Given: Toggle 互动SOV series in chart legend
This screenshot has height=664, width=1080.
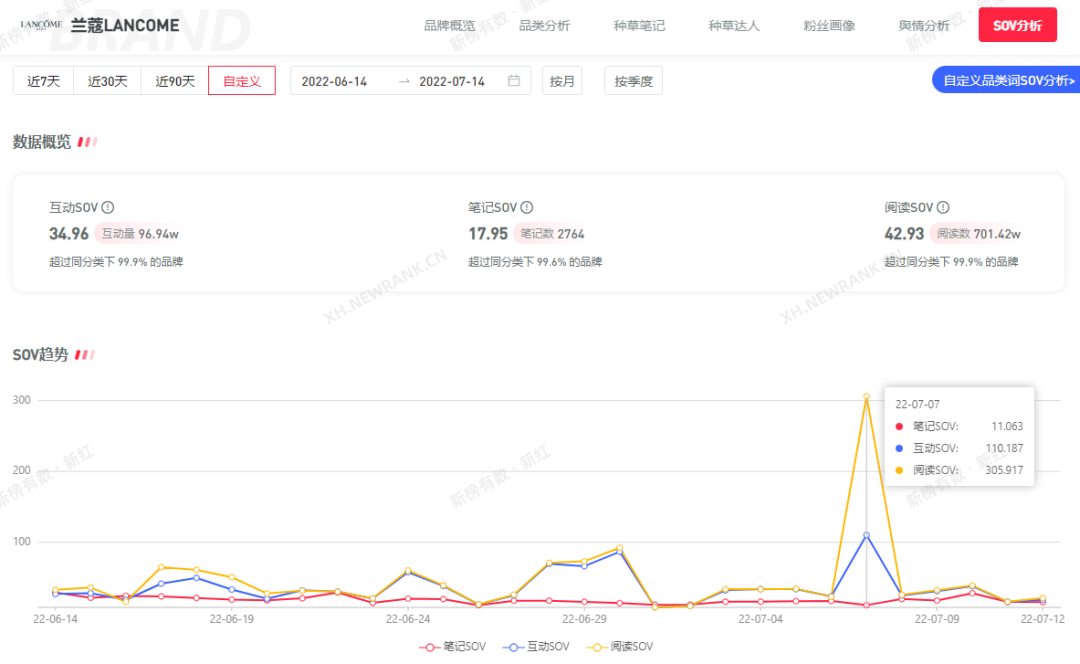Looking at the screenshot, I should coord(541,647).
